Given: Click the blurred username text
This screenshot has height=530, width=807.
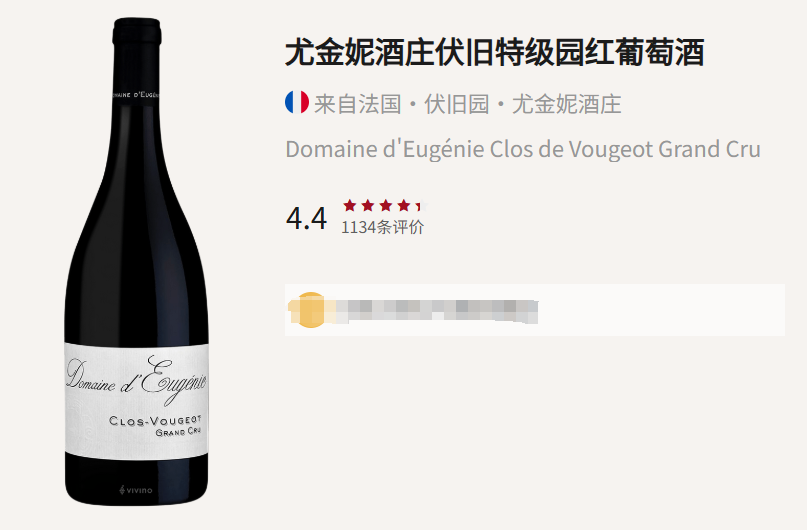Looking at the screenshot, I should 436,311.
